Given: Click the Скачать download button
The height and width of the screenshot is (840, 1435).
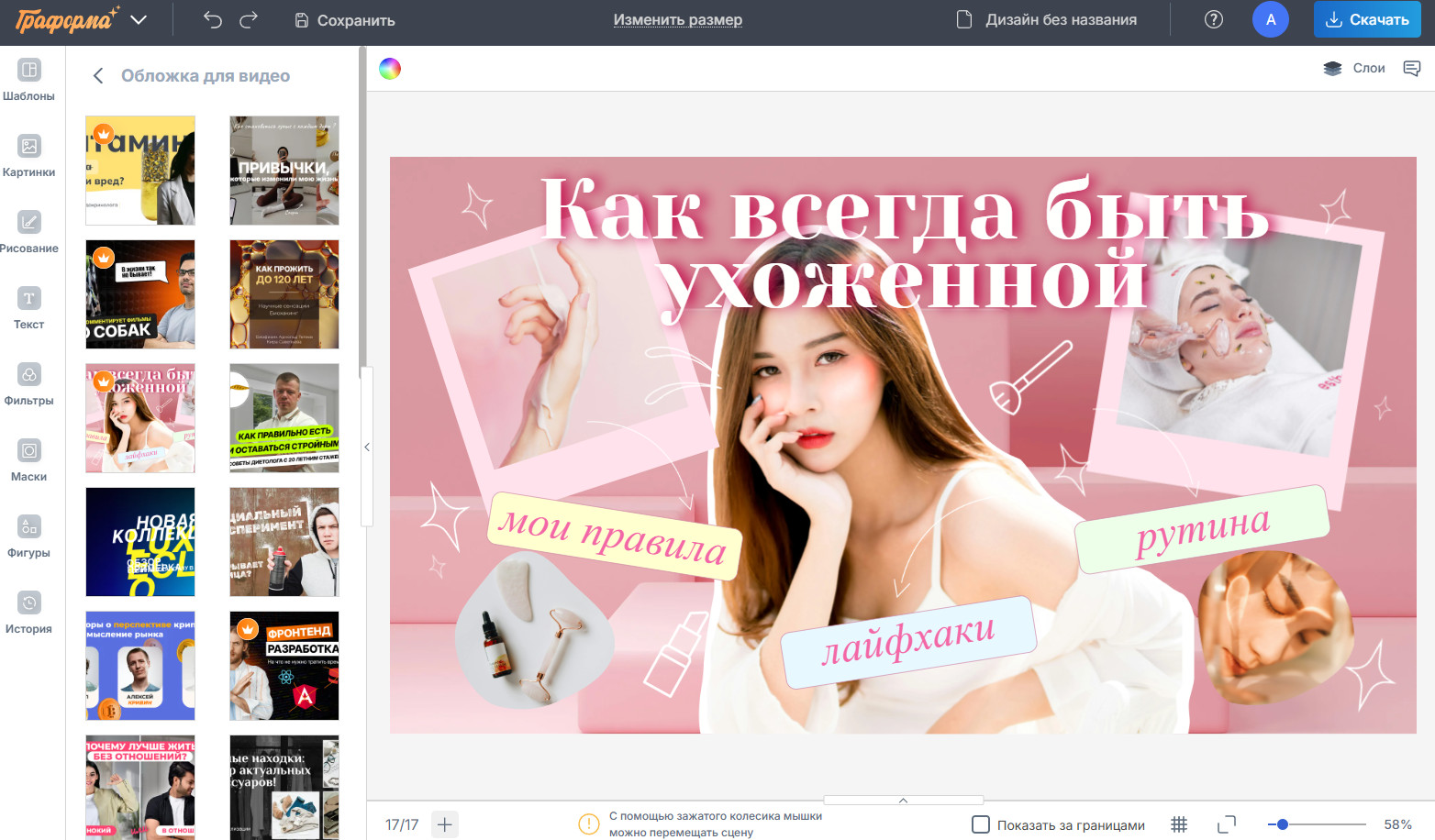Looking at the screenshot, I should (1366, 19).
